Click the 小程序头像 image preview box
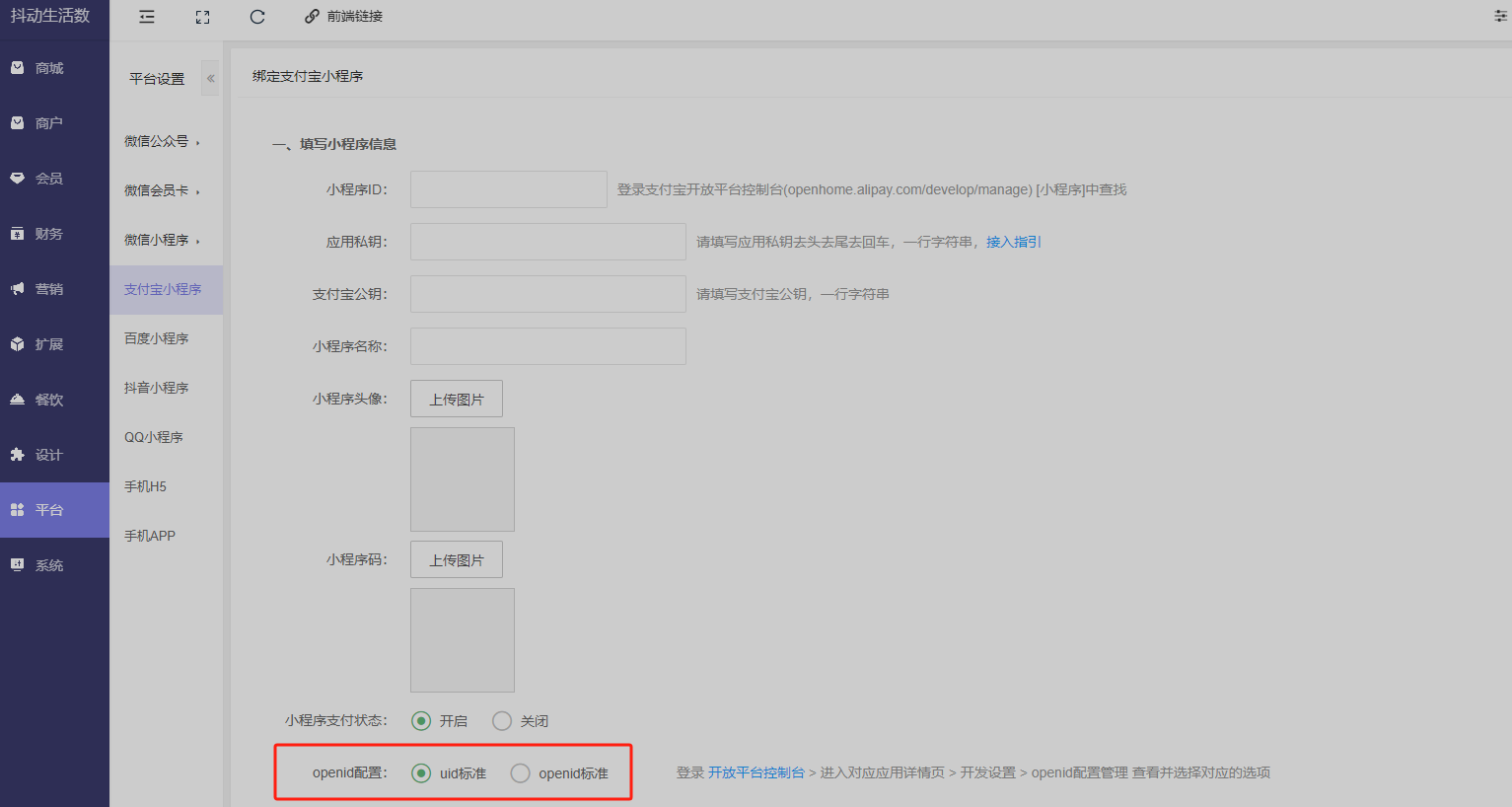The image size is (1512, 807). click(463, 479)
